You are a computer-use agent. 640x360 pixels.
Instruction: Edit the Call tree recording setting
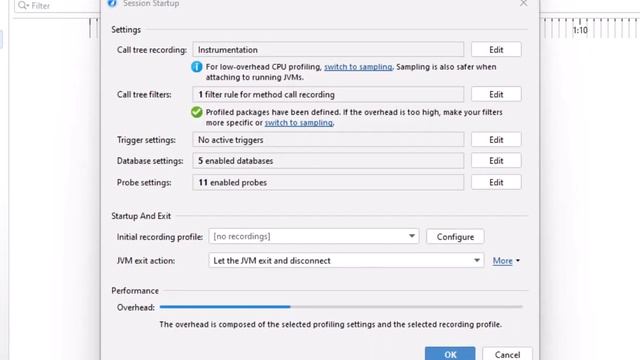(496, 50)
